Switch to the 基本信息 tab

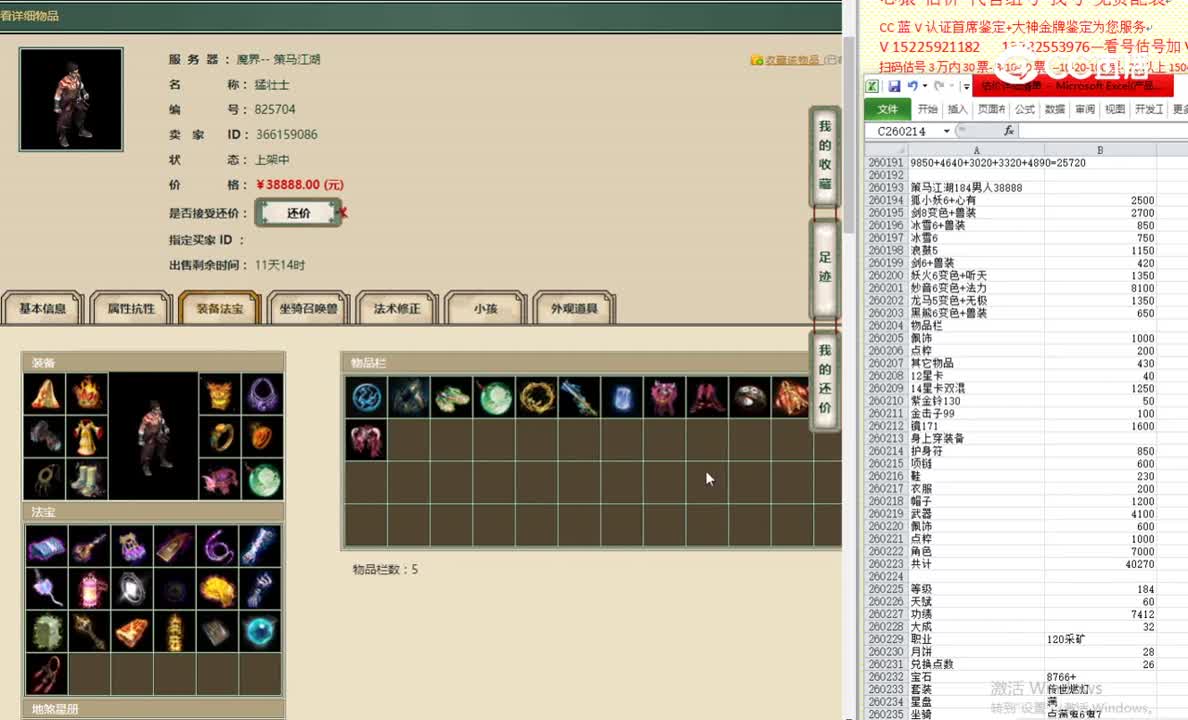click(42, 308)
